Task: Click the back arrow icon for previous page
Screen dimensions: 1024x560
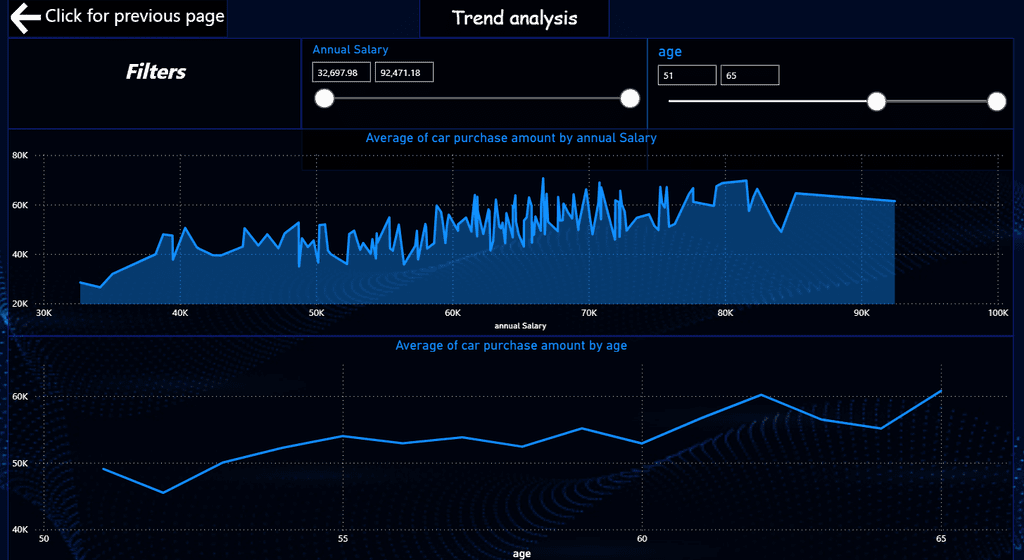Action: click(x=25, y=18)
